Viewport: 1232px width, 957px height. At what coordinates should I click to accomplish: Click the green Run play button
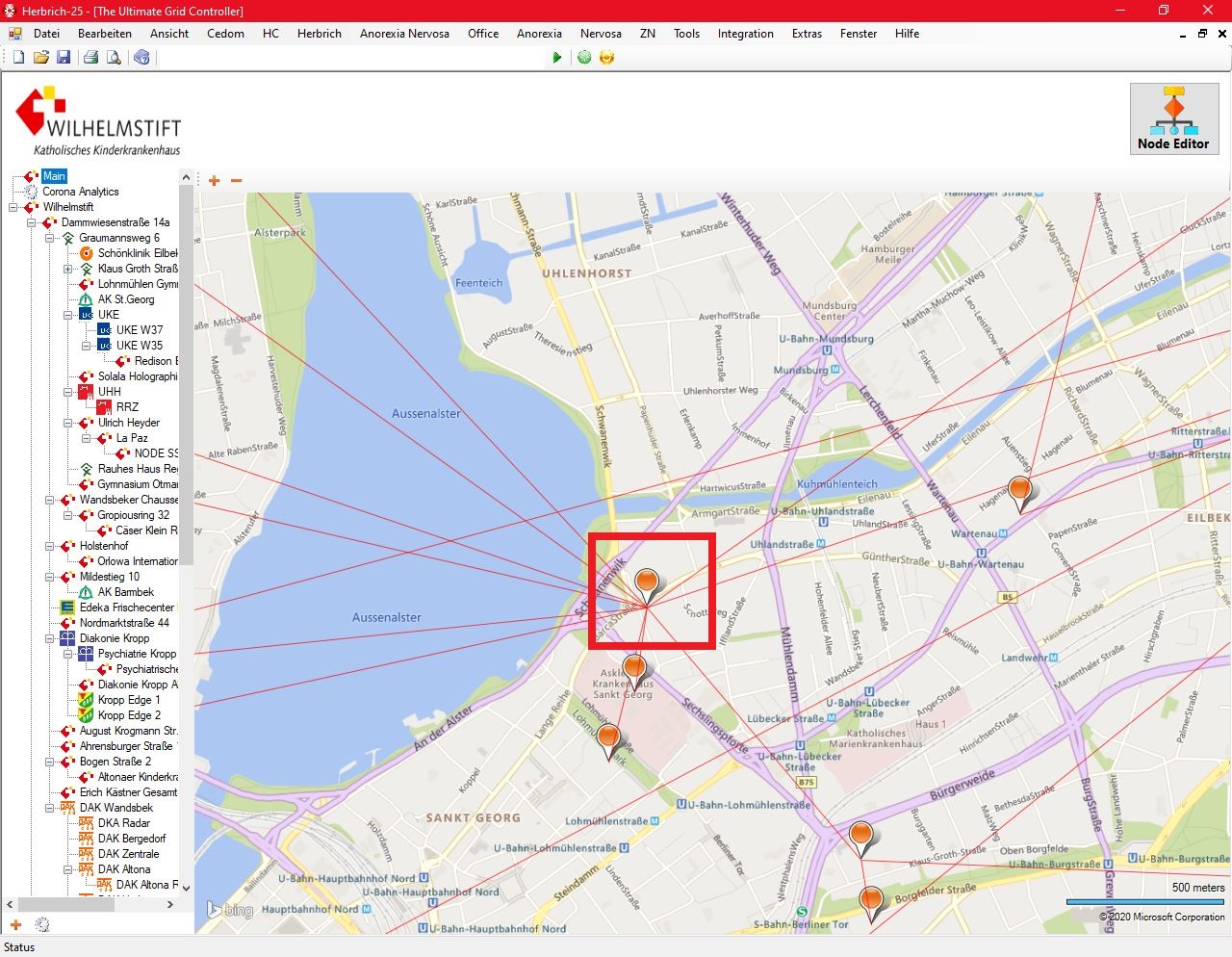[x=556, y=58]
